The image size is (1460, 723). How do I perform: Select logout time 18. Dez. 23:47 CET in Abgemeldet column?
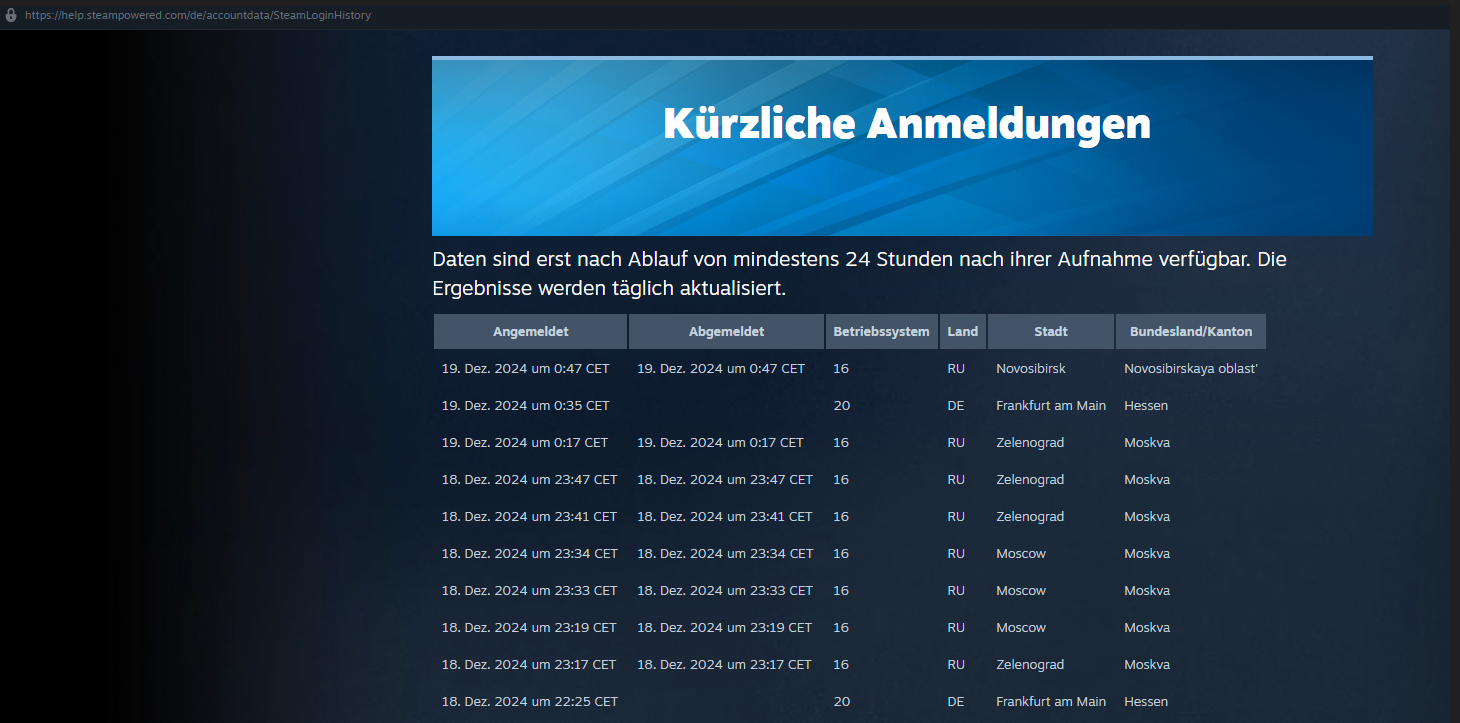(725, 480)
